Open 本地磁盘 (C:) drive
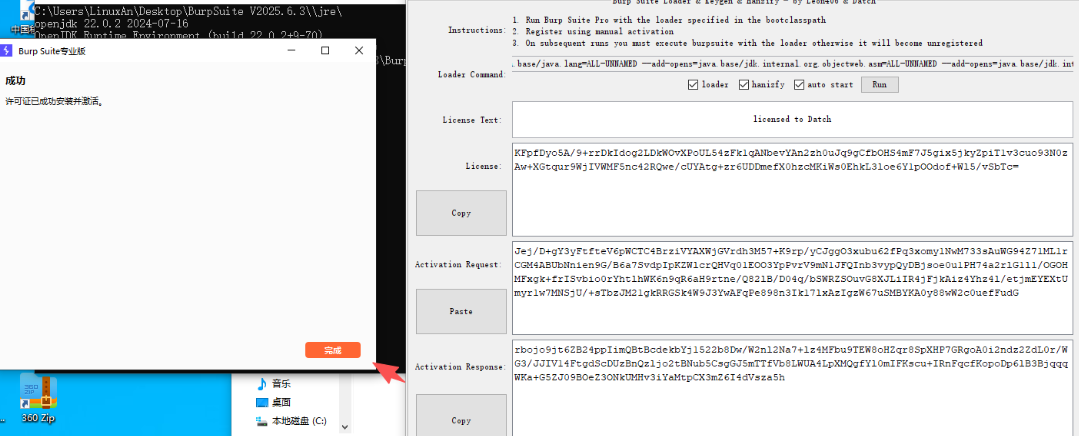Viewport: 1079px width, 436px height. 299,421
